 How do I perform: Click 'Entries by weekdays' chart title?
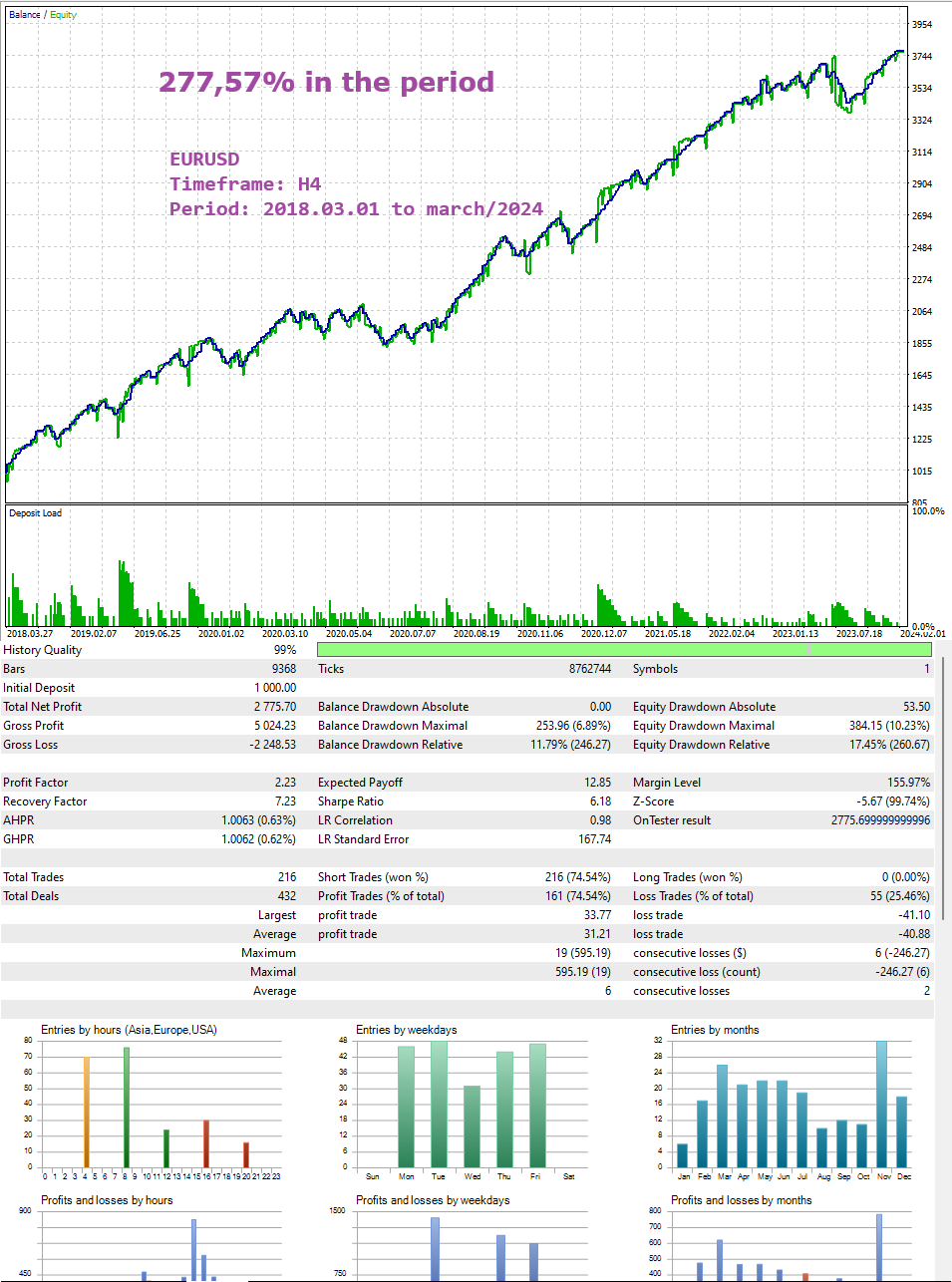407,1030
